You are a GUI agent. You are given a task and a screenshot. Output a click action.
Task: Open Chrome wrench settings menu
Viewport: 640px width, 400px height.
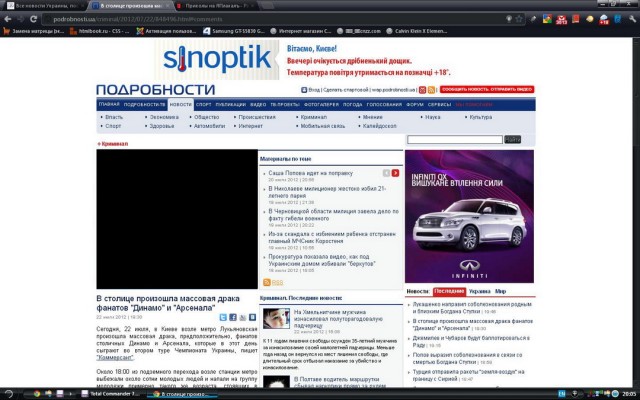click(x=633, y=19)
